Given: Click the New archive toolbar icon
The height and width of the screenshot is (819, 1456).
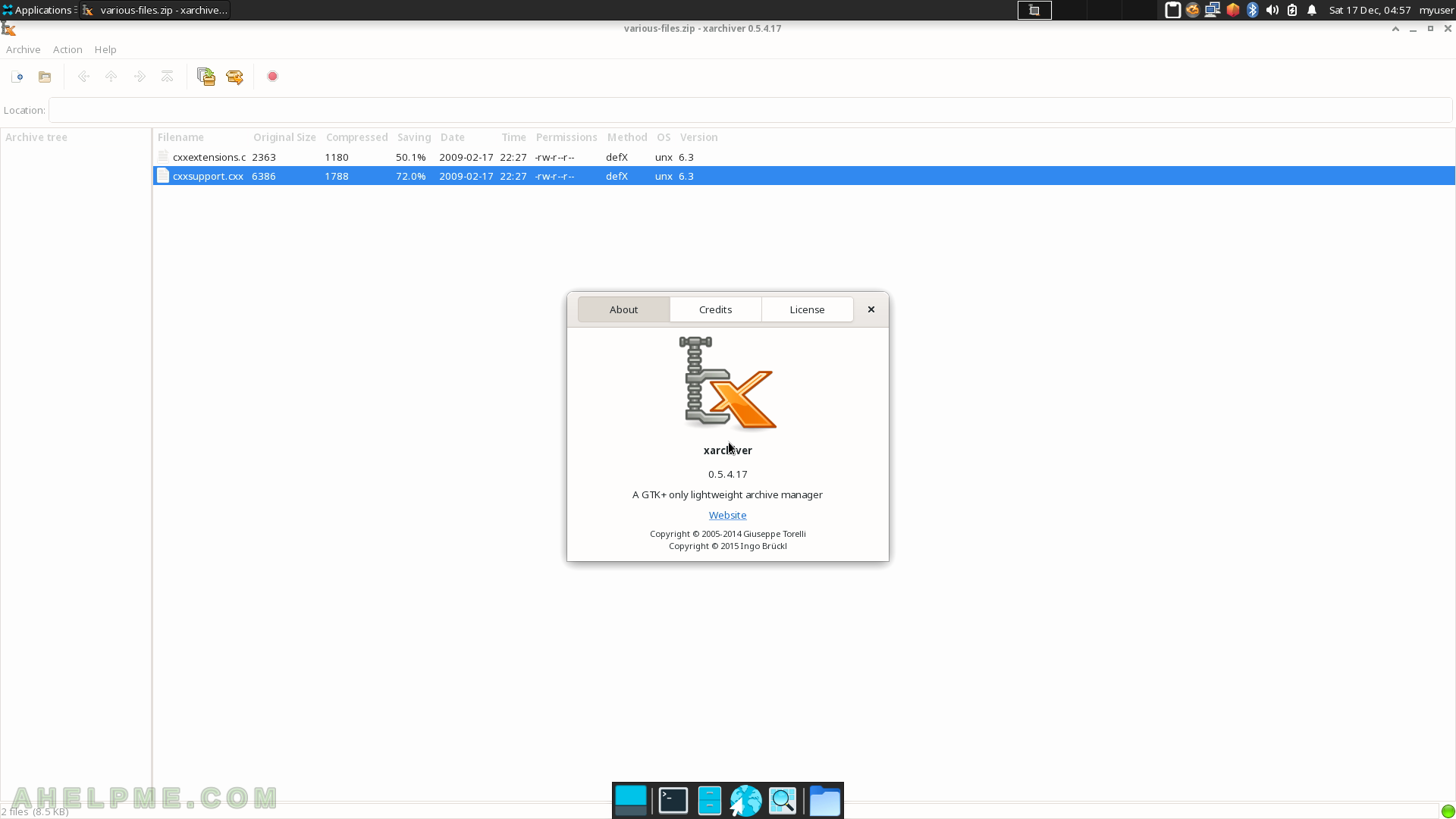Looking at the screenshot, I should (17, 77).
